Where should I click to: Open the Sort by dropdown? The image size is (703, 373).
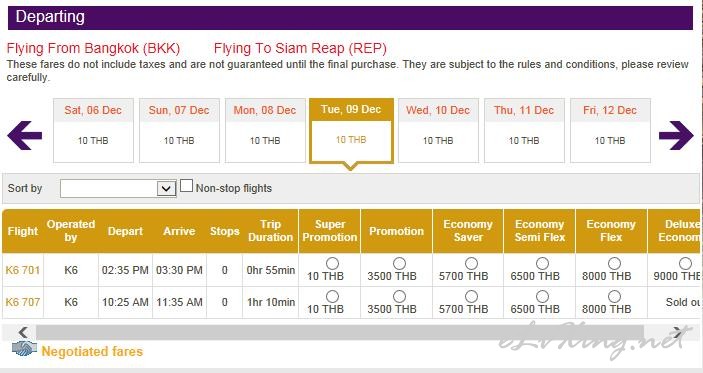(118, 188)
